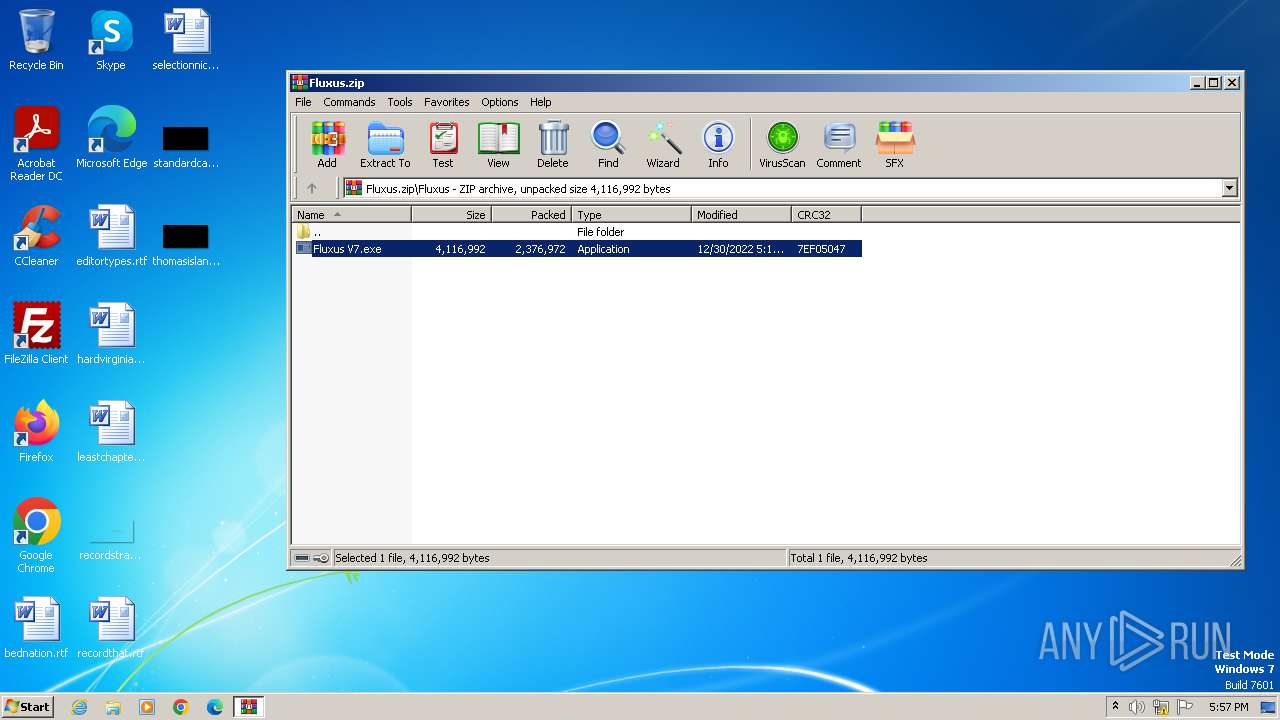The height and width of the screenshot is (720, 1280).
Task: Click the archive path address field
Action: point(781,188)
